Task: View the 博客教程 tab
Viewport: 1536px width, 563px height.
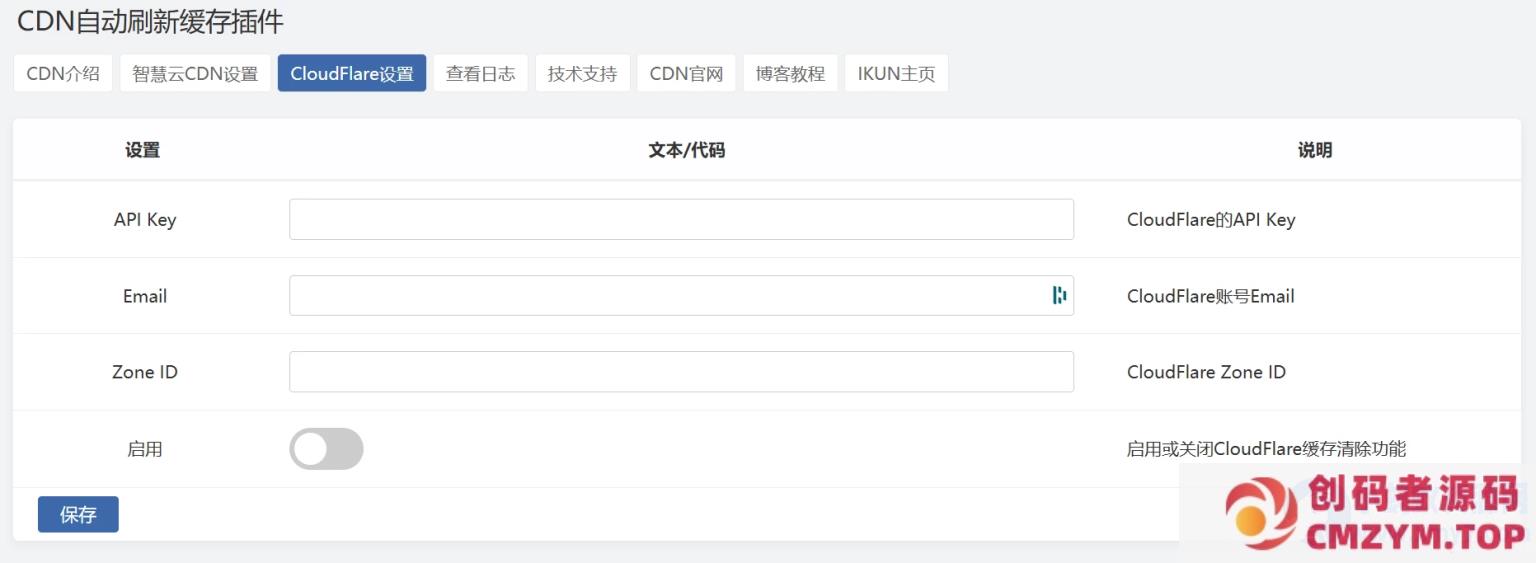Action: coord(790,73)
